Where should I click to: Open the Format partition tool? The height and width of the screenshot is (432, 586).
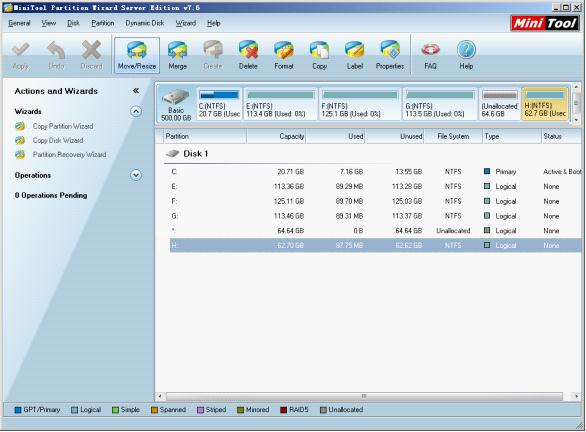pos(284,55)
